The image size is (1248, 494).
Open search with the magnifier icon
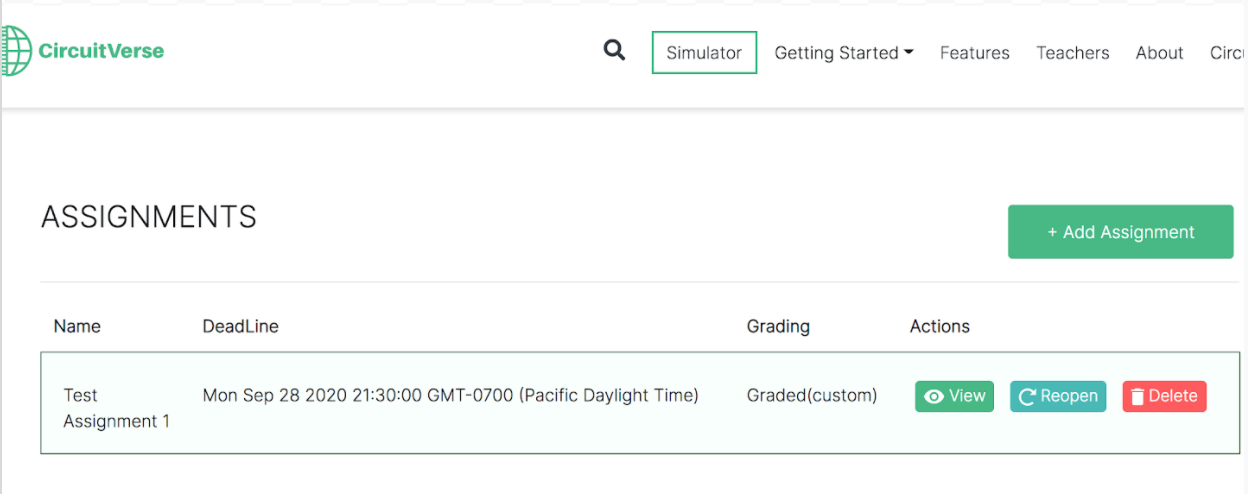[614, 51]
